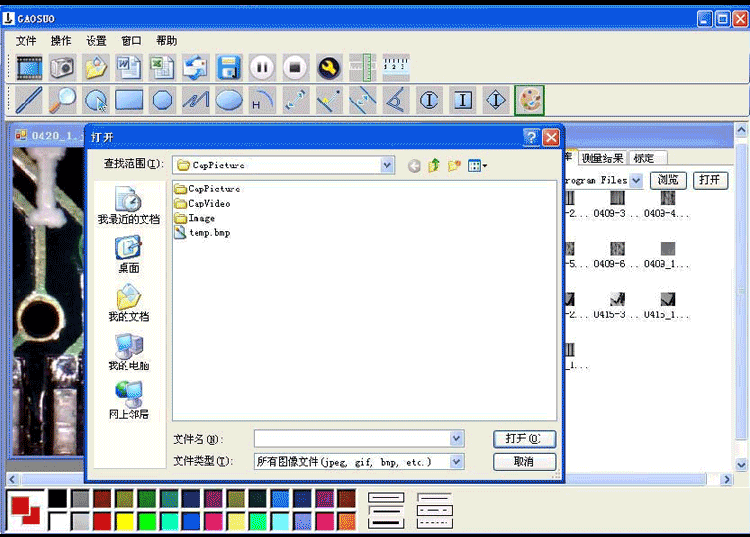Select the temp.bmp file
750x537 pixels.
click(202, 233)
